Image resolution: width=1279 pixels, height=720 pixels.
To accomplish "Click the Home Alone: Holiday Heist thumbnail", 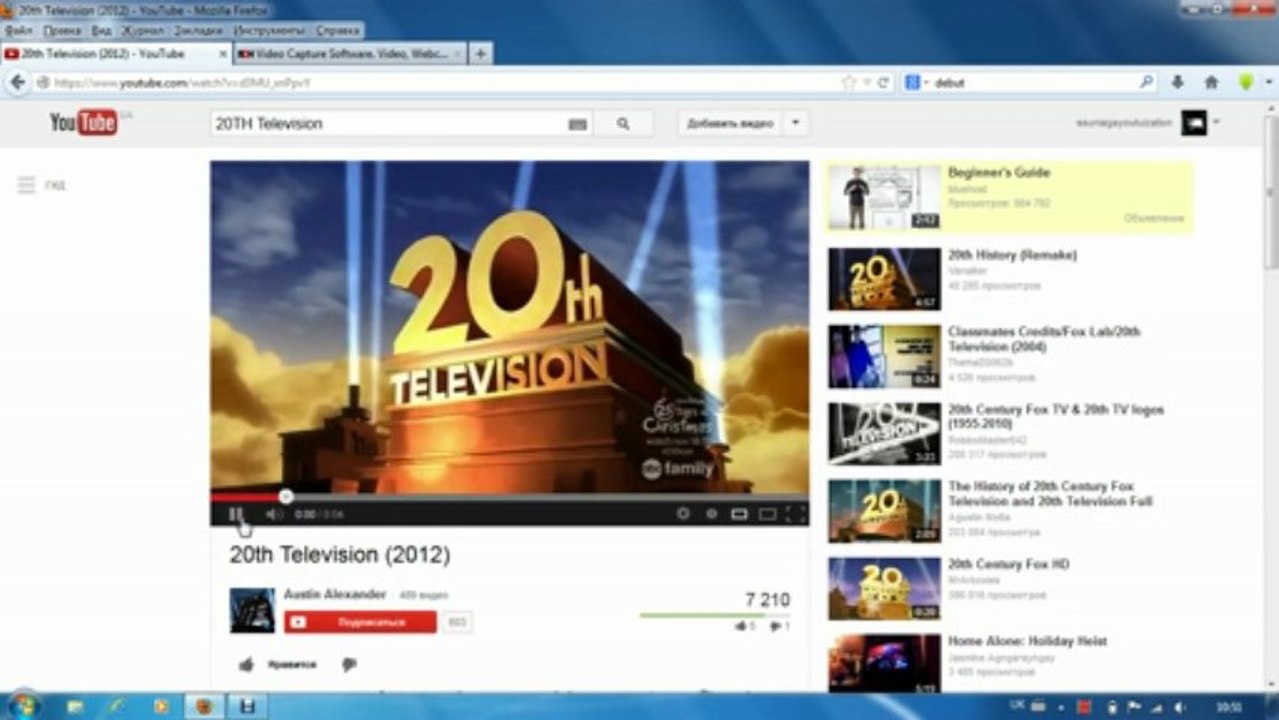I will tap(884, 664).
